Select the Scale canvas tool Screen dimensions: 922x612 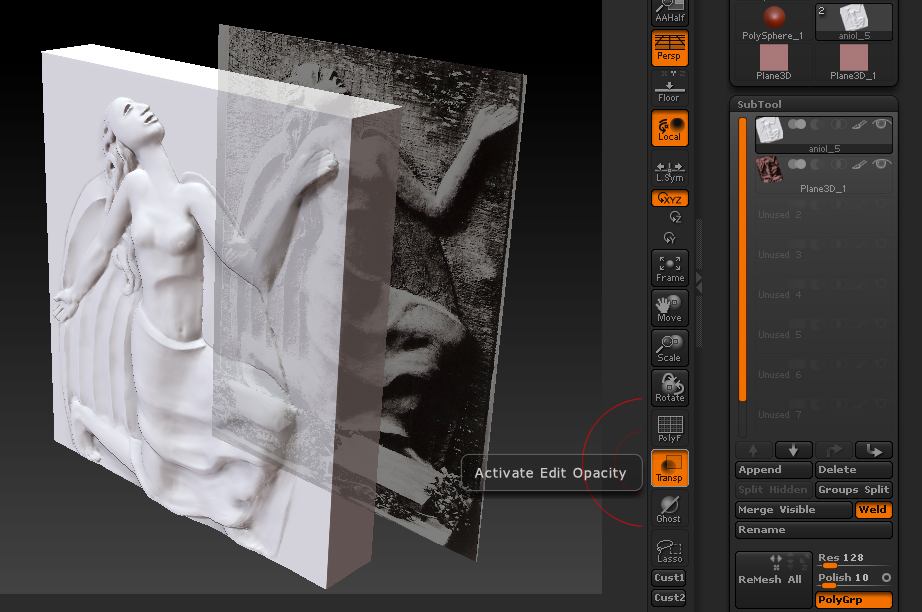[669, 348]
